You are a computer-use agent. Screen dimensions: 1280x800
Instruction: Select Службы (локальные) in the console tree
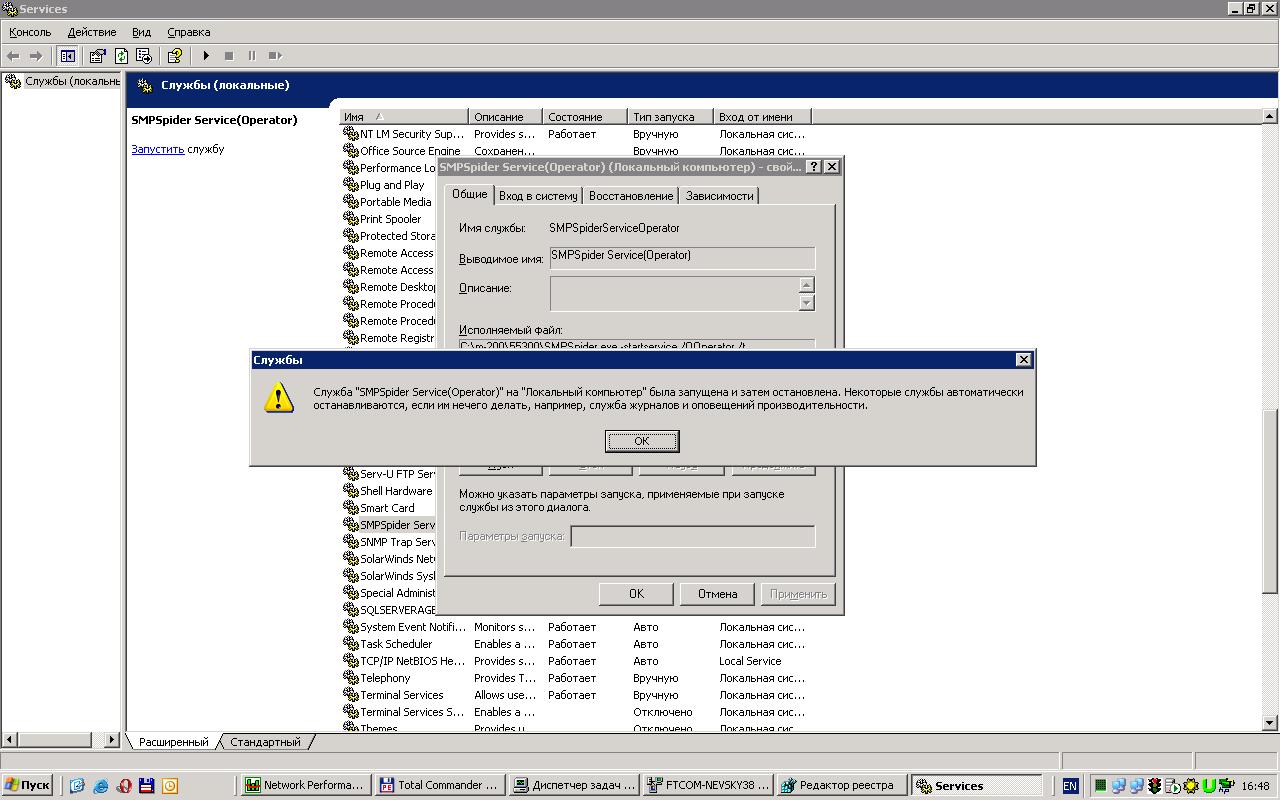[71, 81]
